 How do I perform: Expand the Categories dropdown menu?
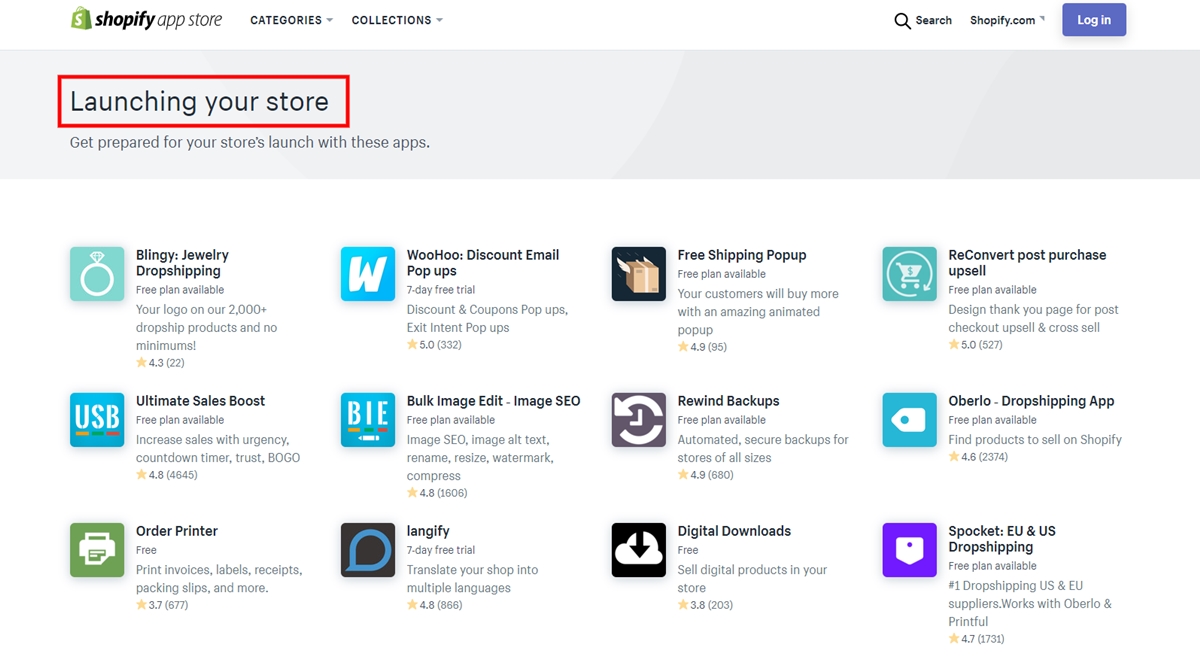(291, 20)
